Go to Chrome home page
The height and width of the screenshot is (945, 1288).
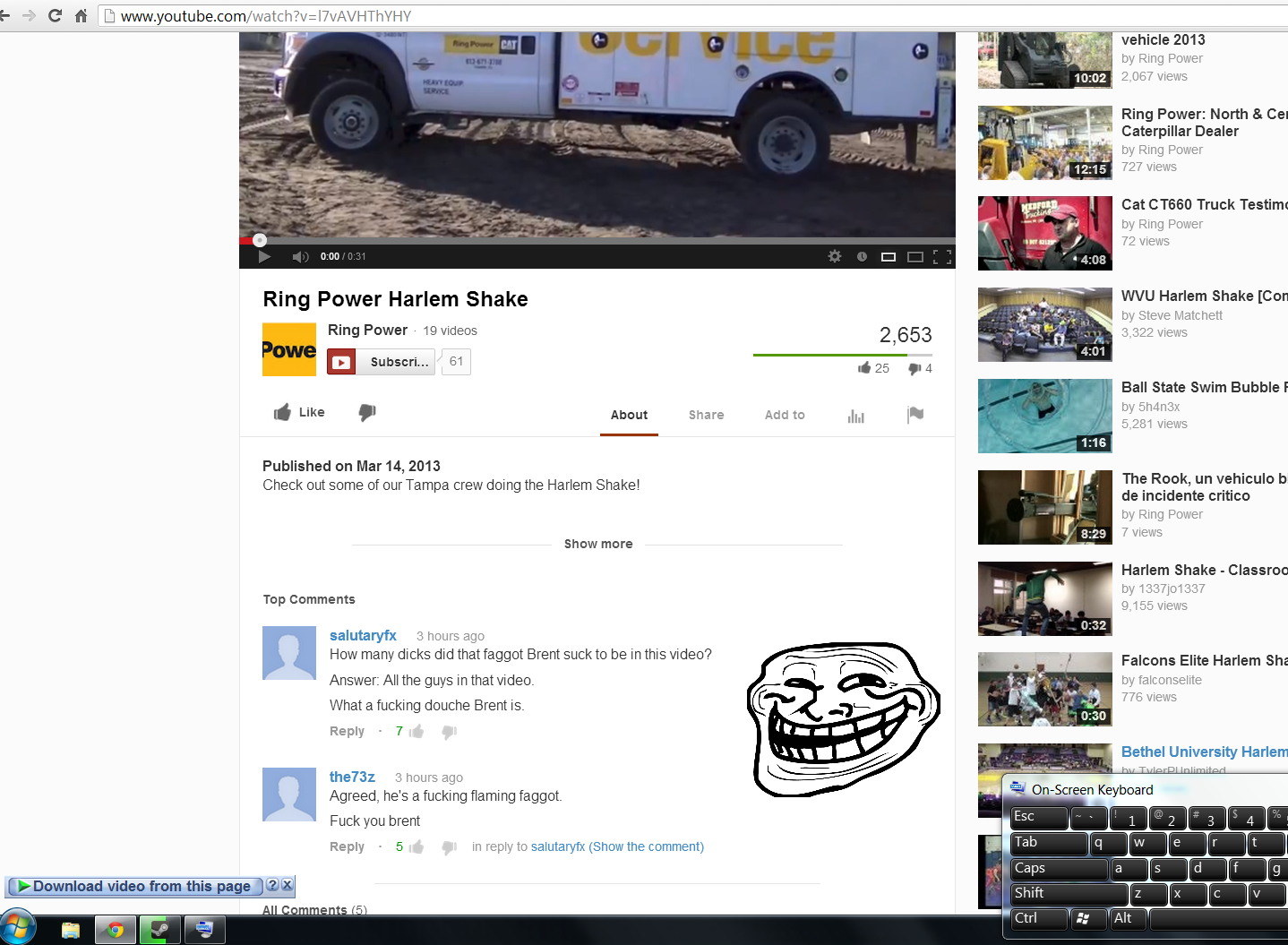81,15
